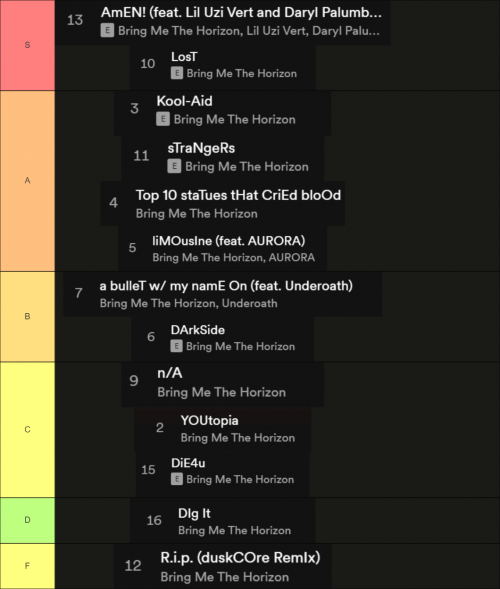Select the yellow C tier label
The height and width of the screenshot is (589, 500).
[27, 429]
